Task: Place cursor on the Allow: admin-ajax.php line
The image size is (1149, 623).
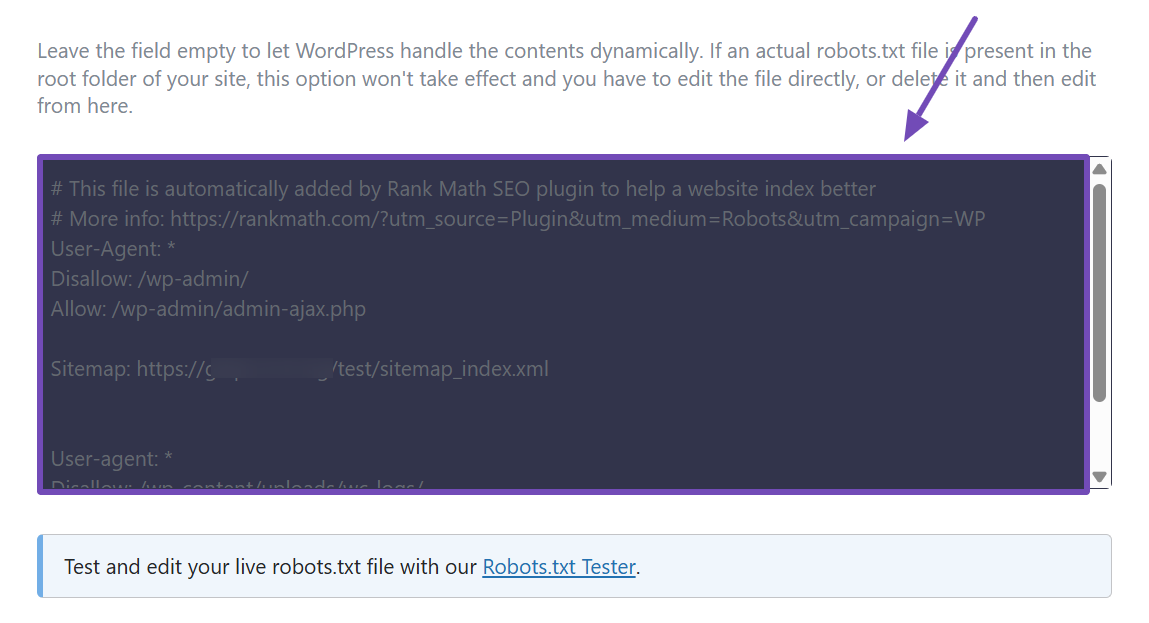Action: coord(208,308)
